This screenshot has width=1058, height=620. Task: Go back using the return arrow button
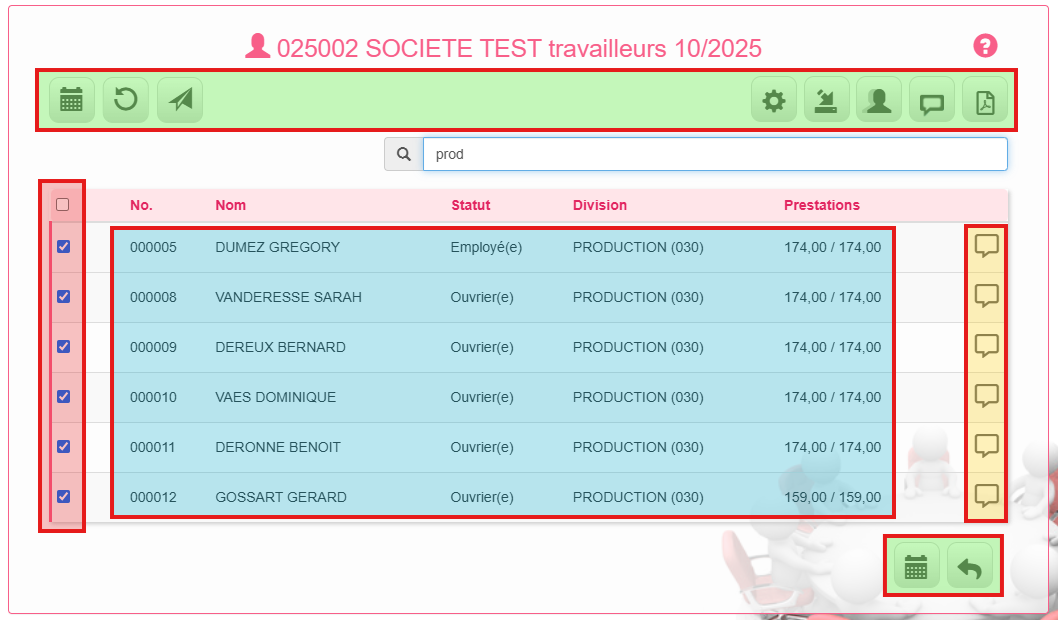(969, 565)
